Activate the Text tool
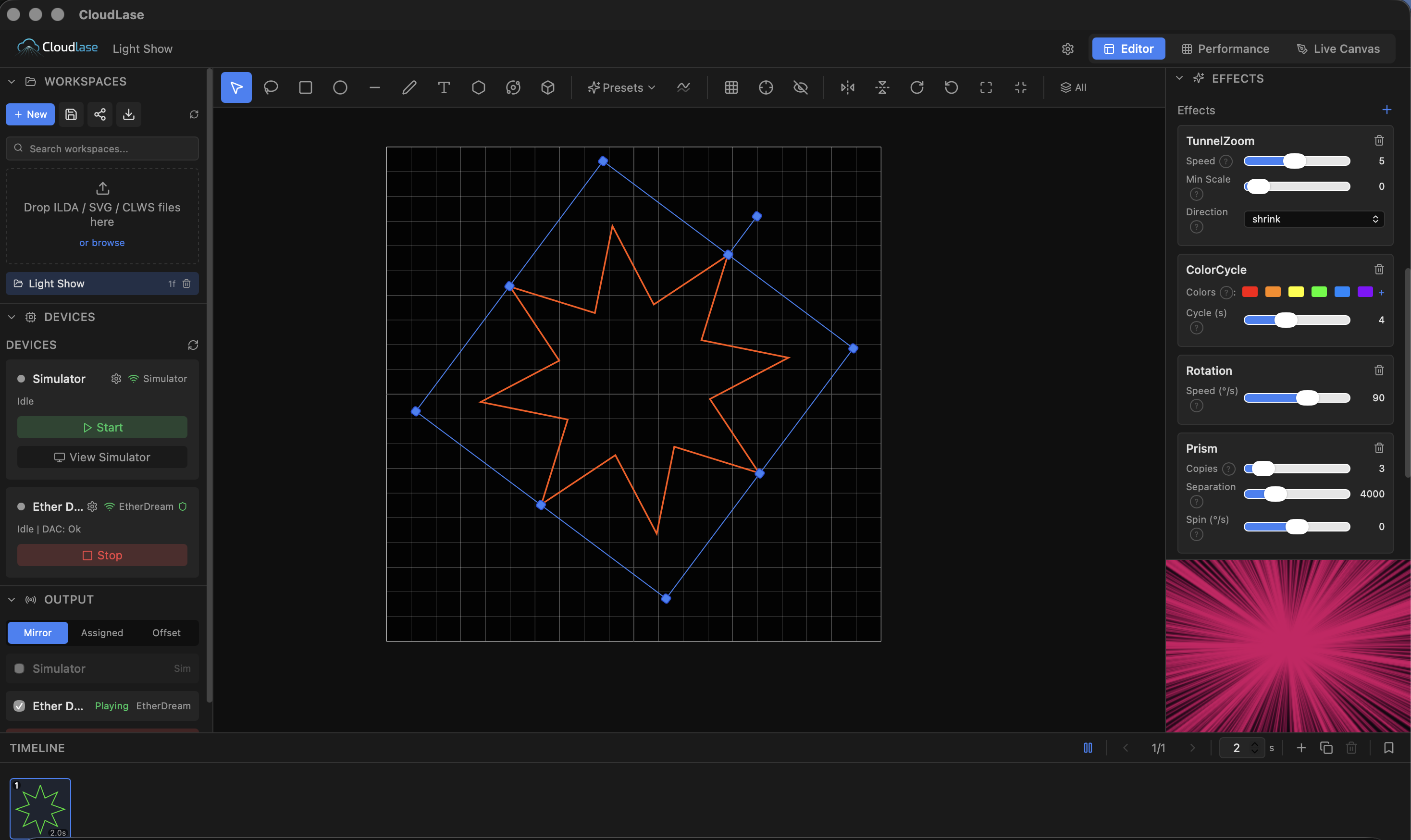1411x840 pixels. [x=444, y=87]
